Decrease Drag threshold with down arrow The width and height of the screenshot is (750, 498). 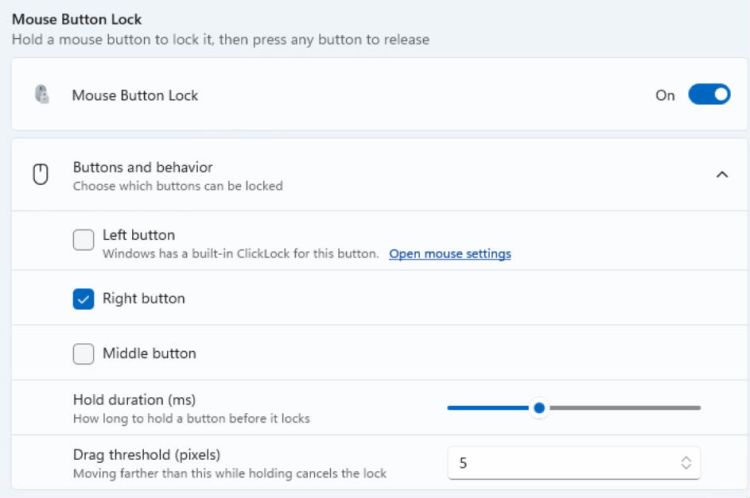click(x=686, y=466)
